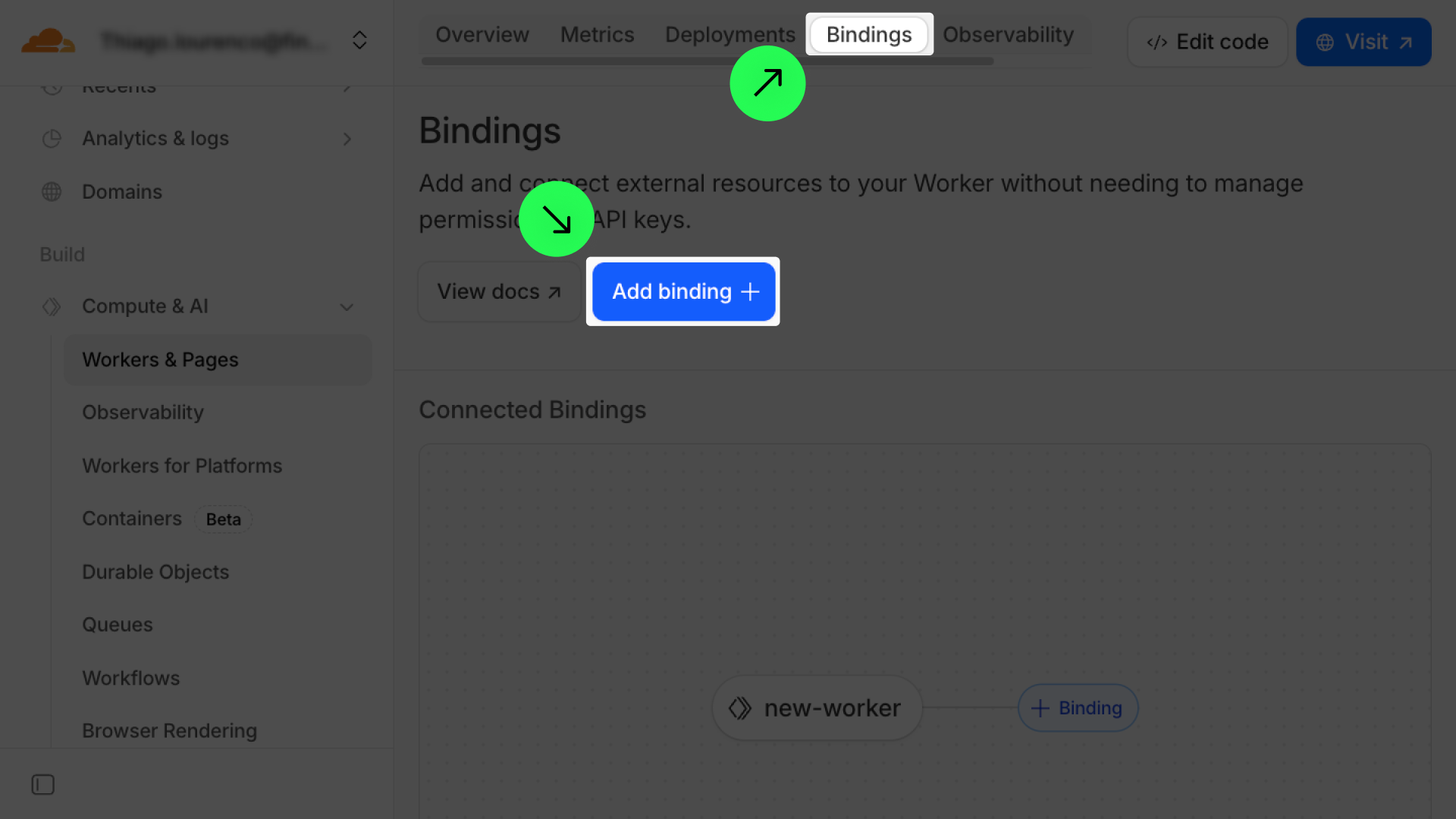Open Durable Objects
The image size is (1456, 819).
(x=155, y=572)
